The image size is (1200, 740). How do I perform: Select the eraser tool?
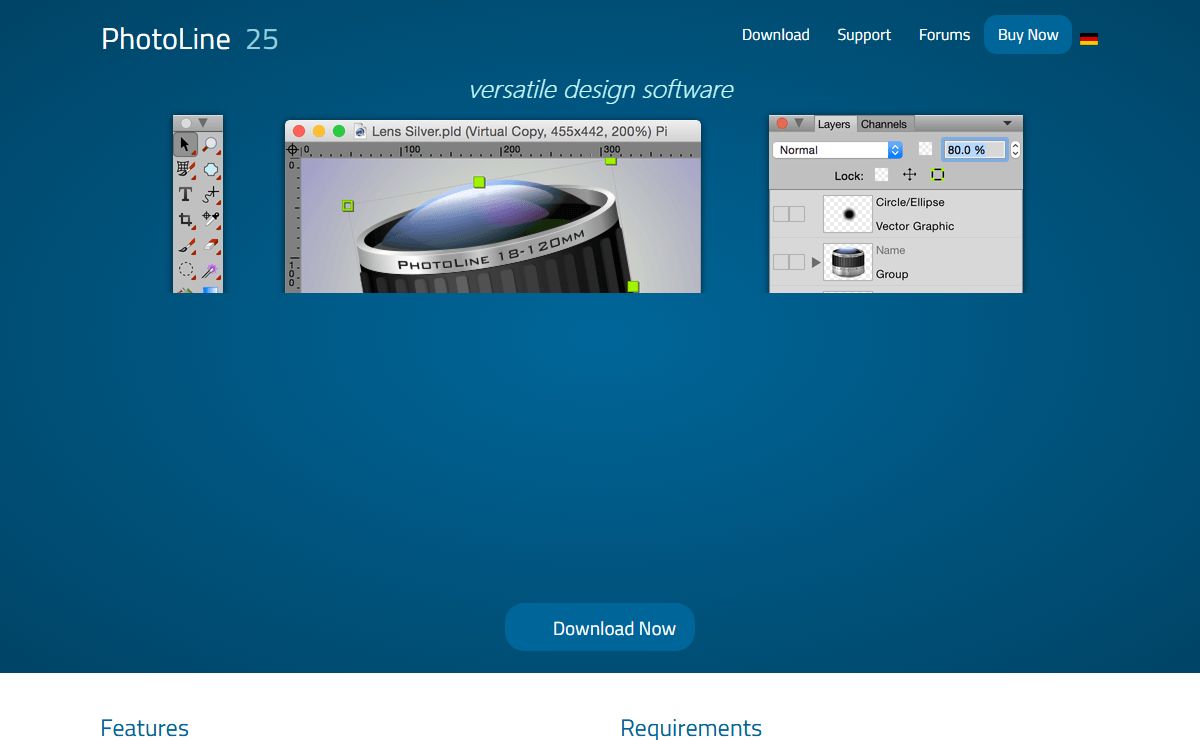(x=210, y=244)
